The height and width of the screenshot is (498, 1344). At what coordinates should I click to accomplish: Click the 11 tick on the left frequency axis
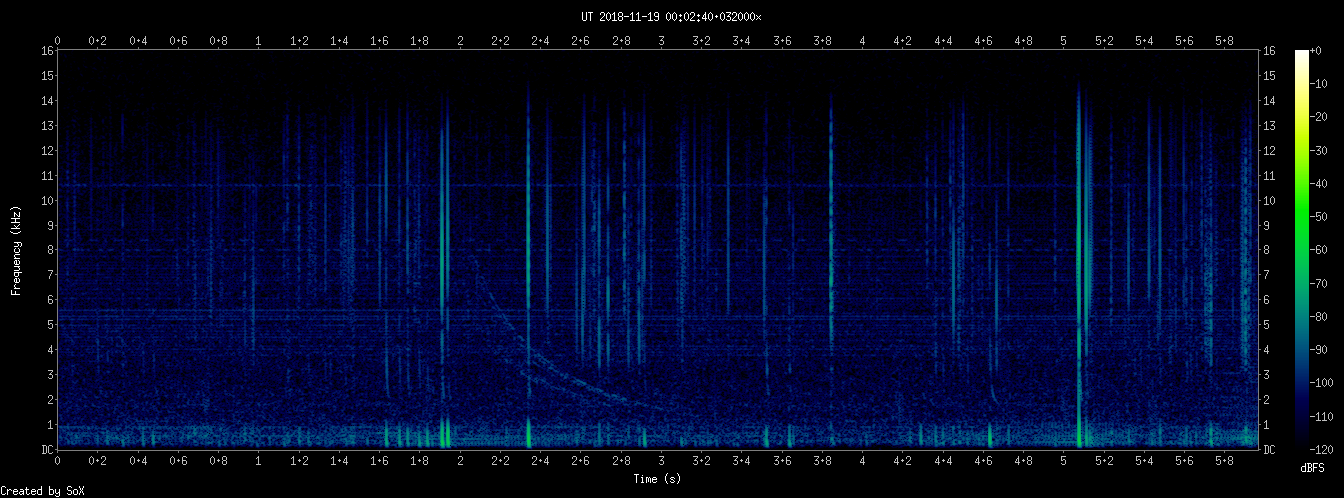click(x=46, y=175)
